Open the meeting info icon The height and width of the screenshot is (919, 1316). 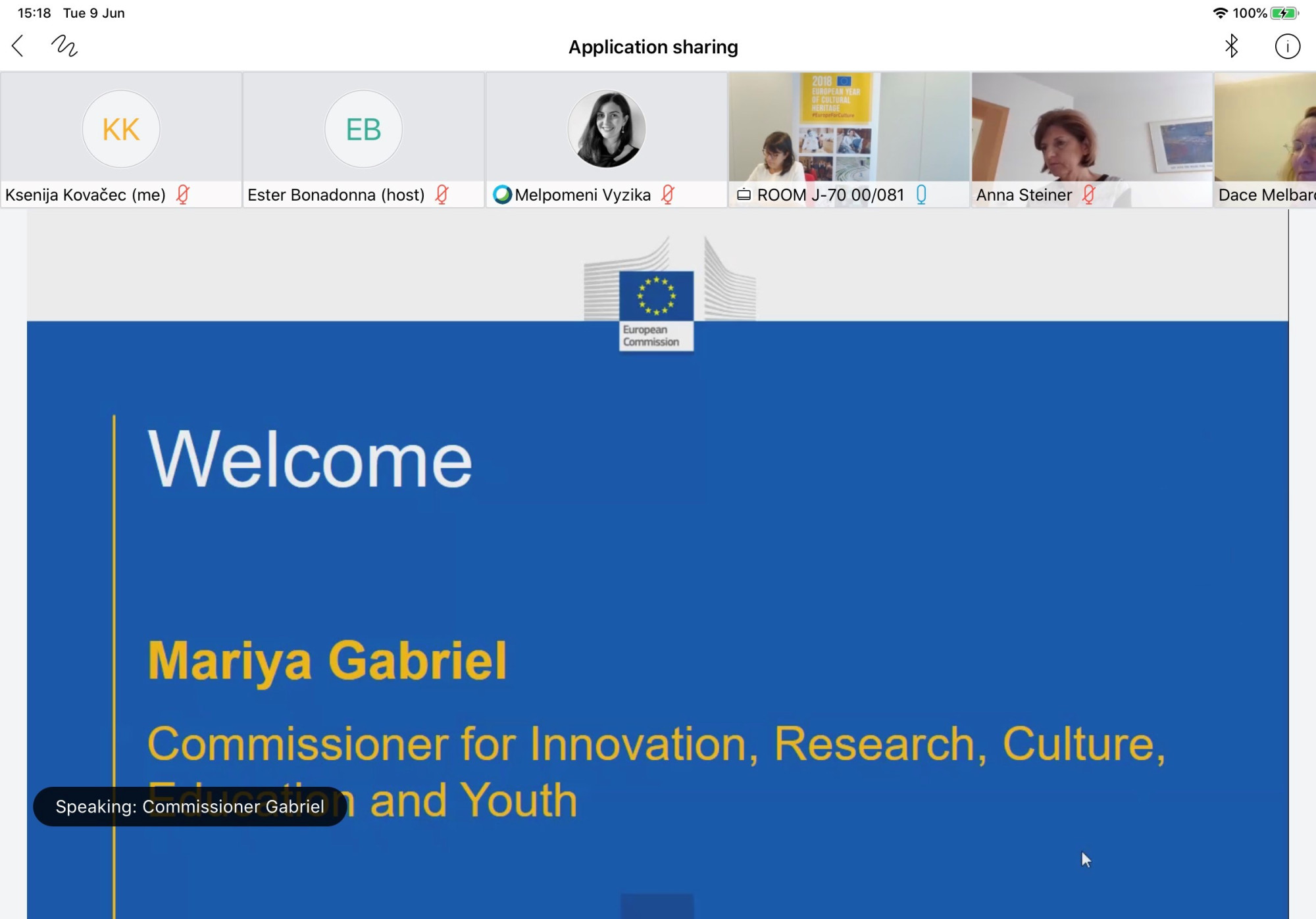point(1287,46)
